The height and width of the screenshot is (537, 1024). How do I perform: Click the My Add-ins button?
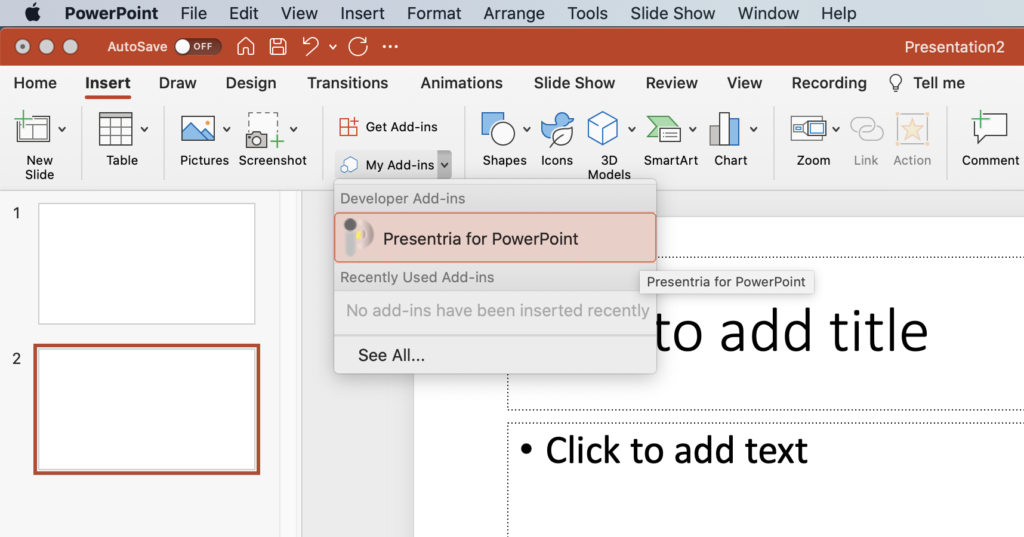pyautogui.click(x=387, y=165)
